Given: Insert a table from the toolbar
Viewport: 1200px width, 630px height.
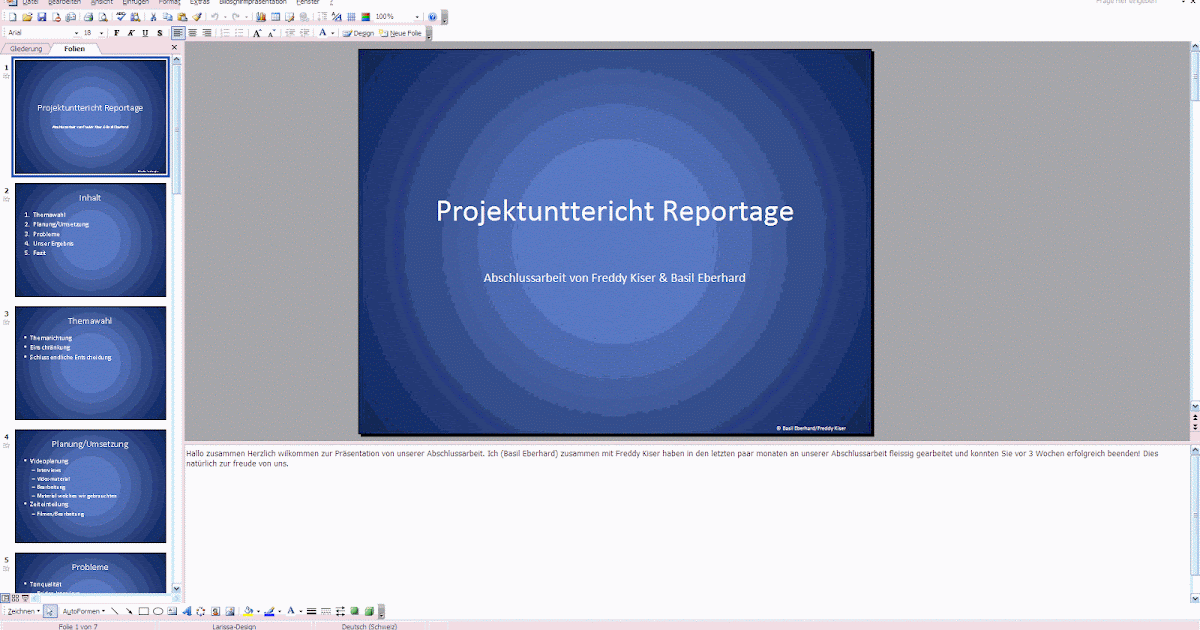Looking at the screenshot, I should [276, 17].
